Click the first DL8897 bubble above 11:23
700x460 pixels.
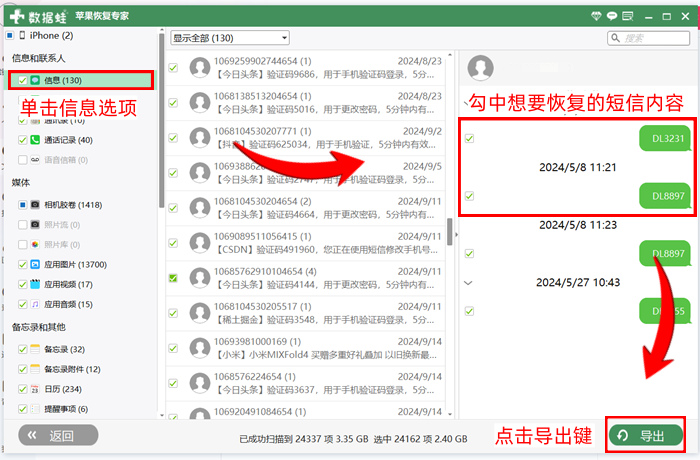click(667, 196)
